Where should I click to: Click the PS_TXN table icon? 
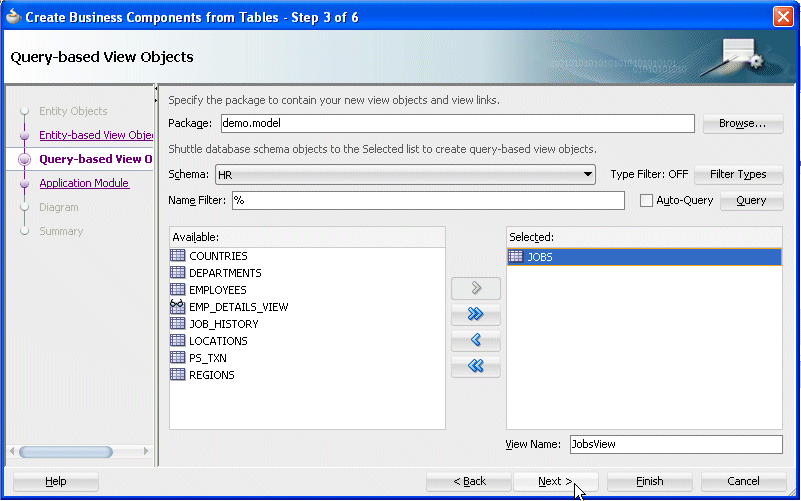[177, 357]
